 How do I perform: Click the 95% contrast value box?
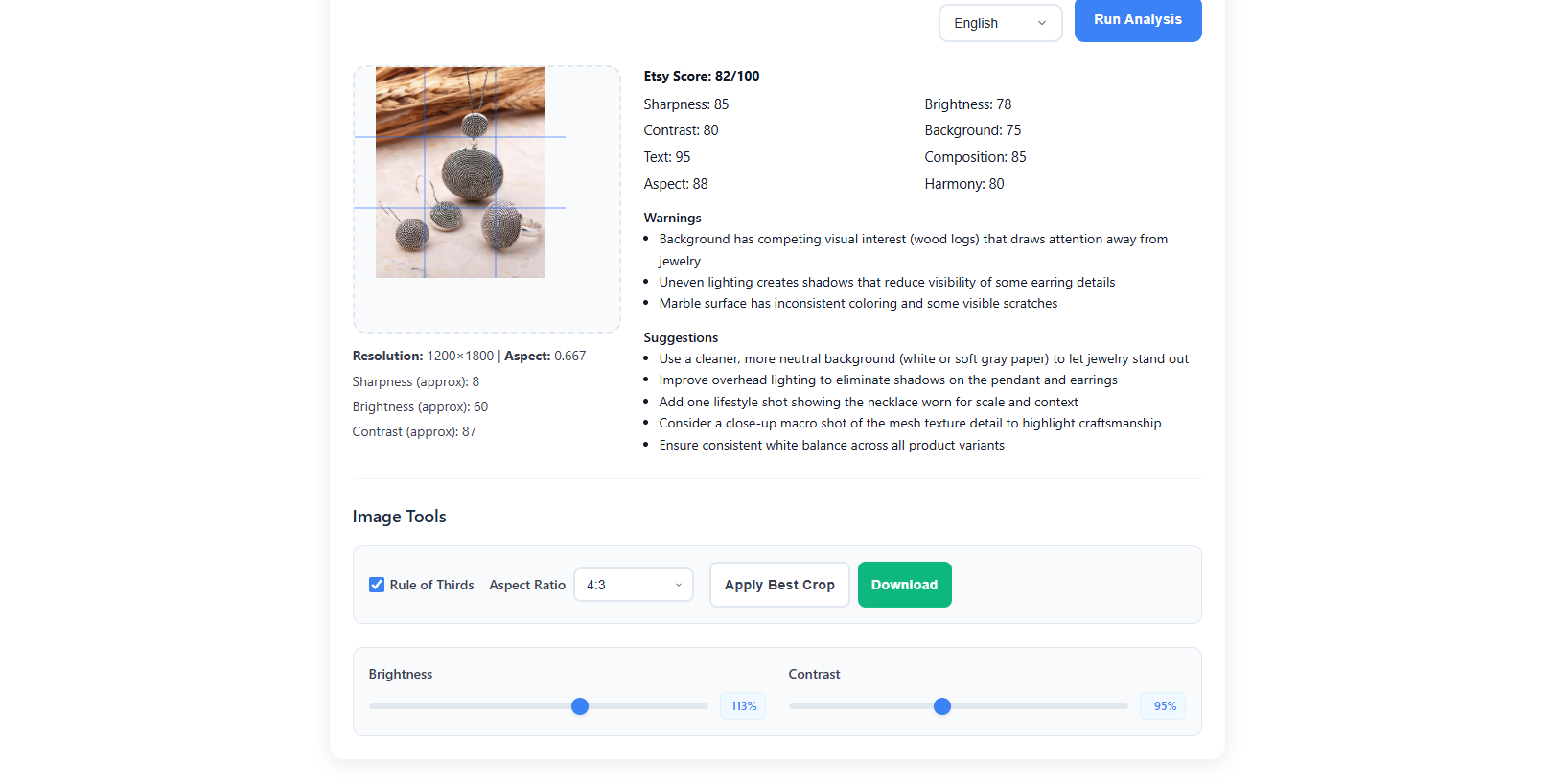(1164, 706)
